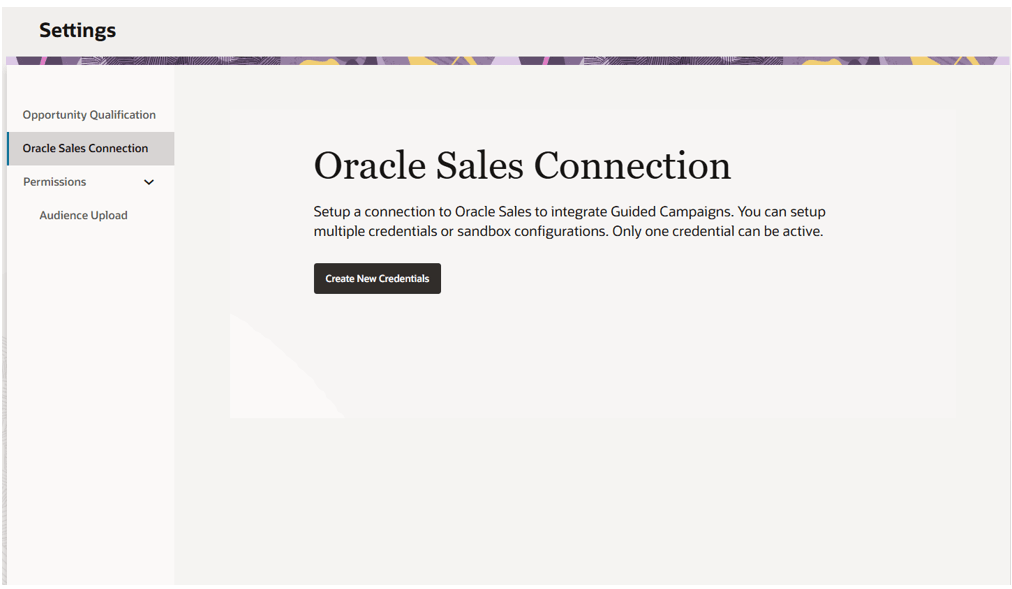This screenshot has width=1012, height=589.
Task: Click the Create New Credentials button
Action: pos(377,278)
